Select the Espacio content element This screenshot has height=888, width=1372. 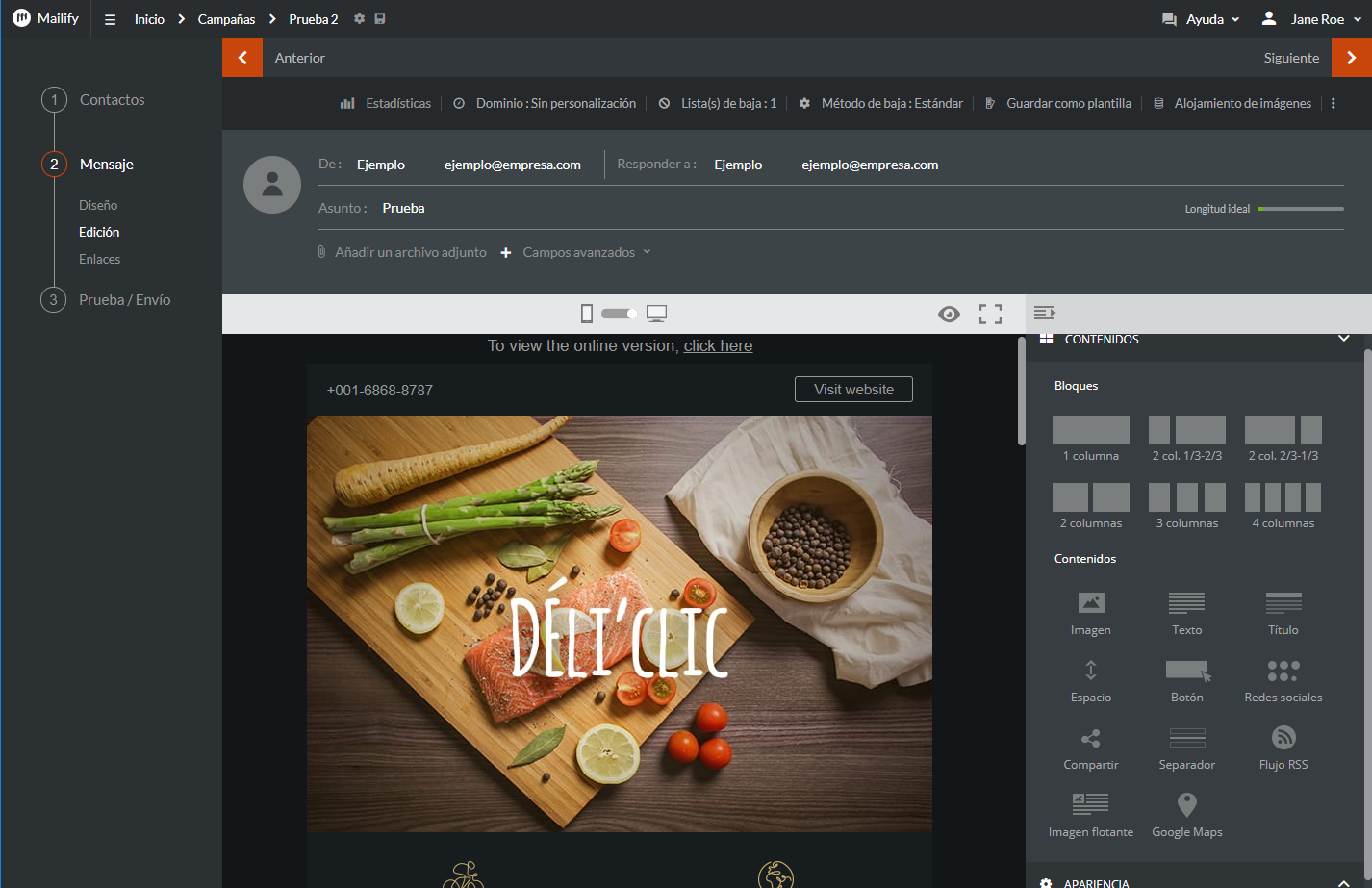[1091, 681]
